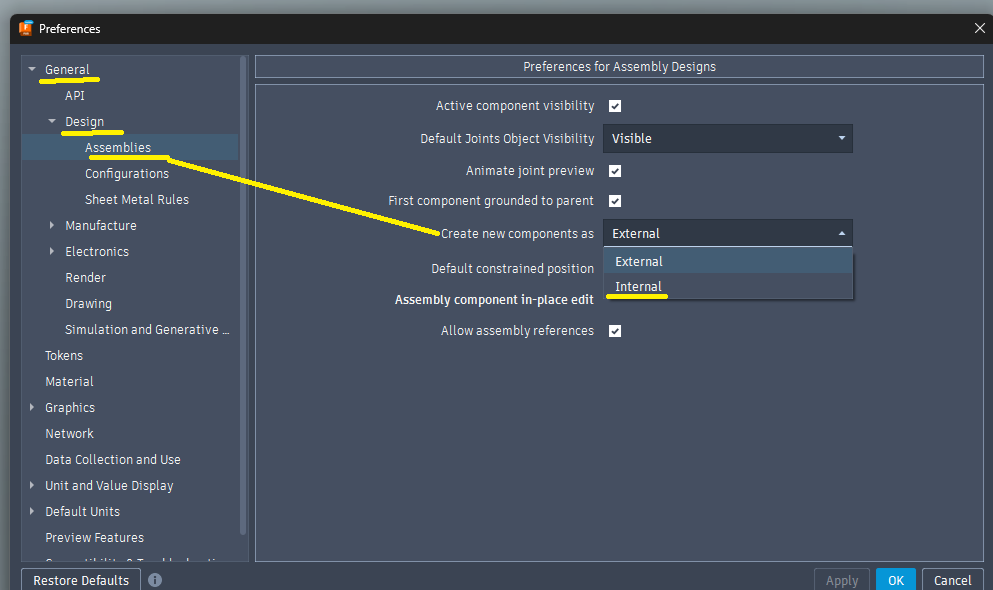
Task: Toggle the Allow assembly references checkbox
Action: (615, 330)
